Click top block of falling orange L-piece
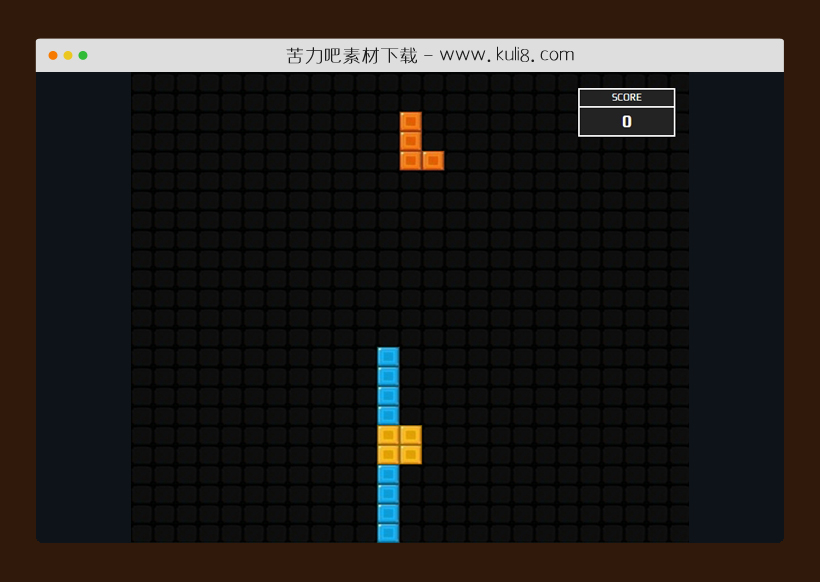 410,121
